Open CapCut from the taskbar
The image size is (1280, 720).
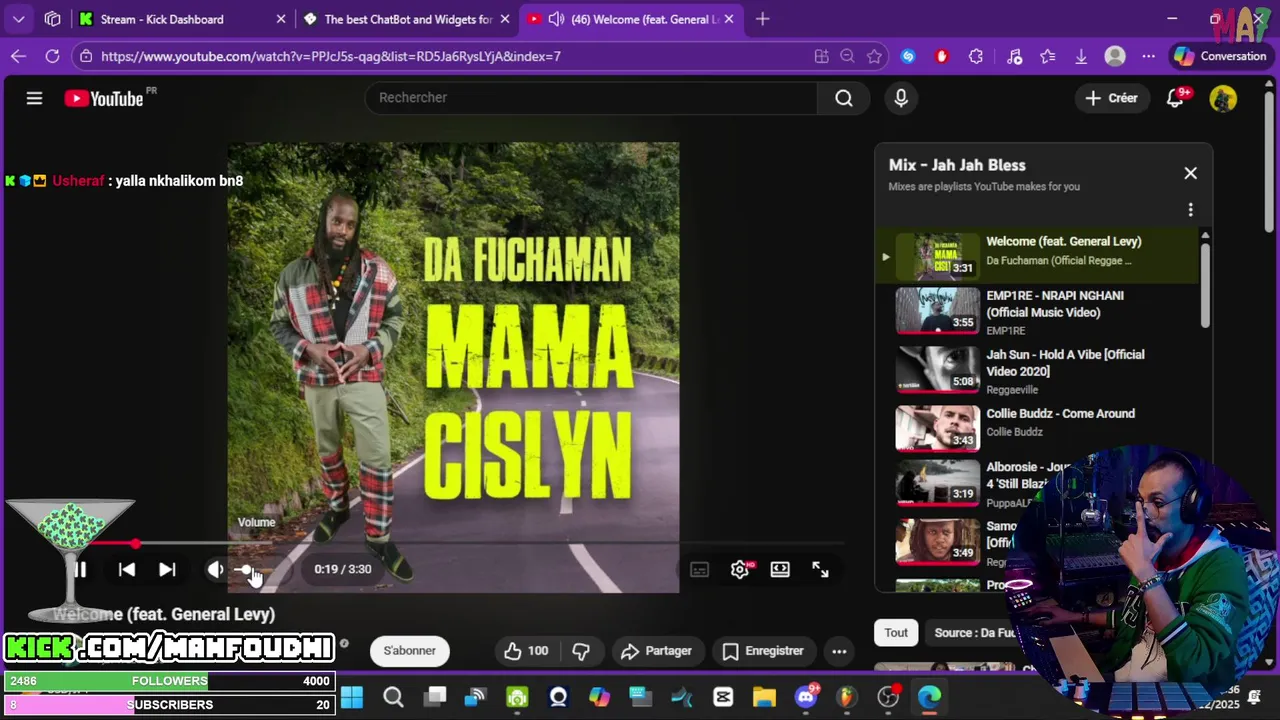coord(723,697)
